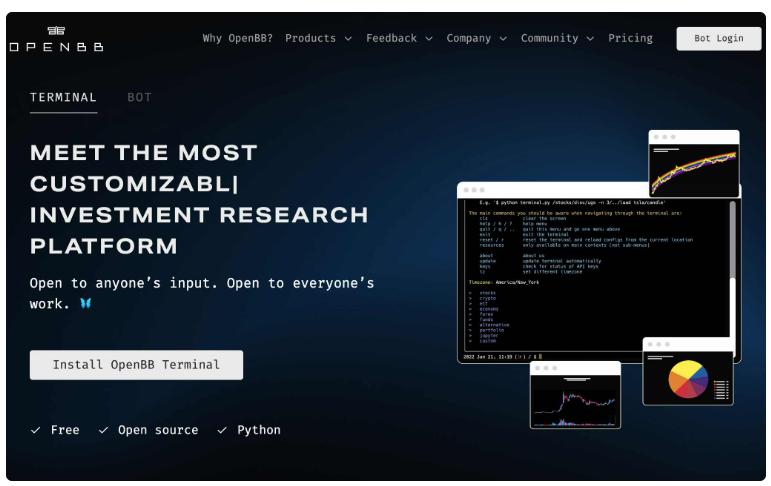Expand the Feedback dropdown menu
The image size is (771, 486).
[x=399, y=38]
